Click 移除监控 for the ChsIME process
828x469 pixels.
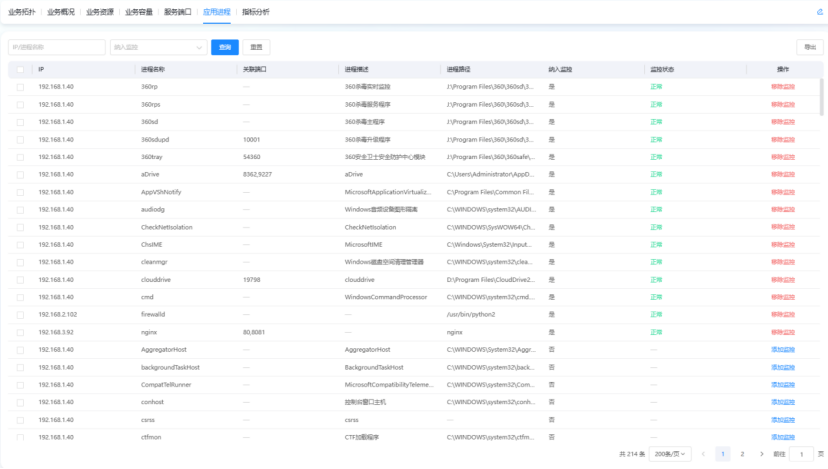click(783, 245)
